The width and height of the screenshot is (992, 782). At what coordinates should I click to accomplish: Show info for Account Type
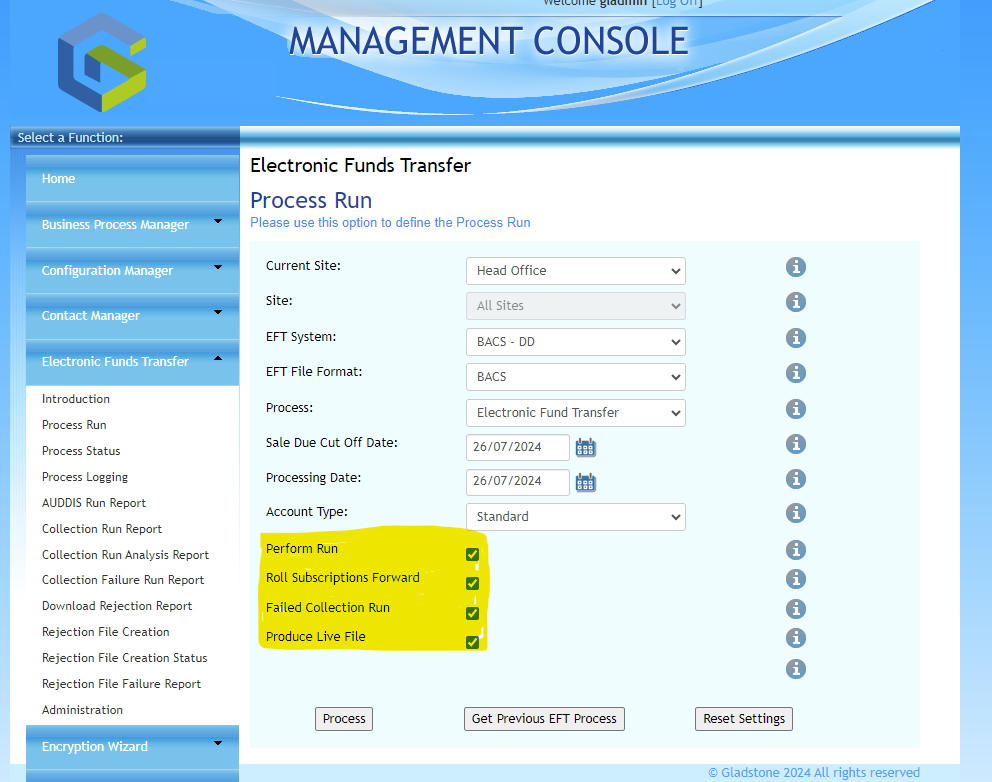click(x=796, y=512)
